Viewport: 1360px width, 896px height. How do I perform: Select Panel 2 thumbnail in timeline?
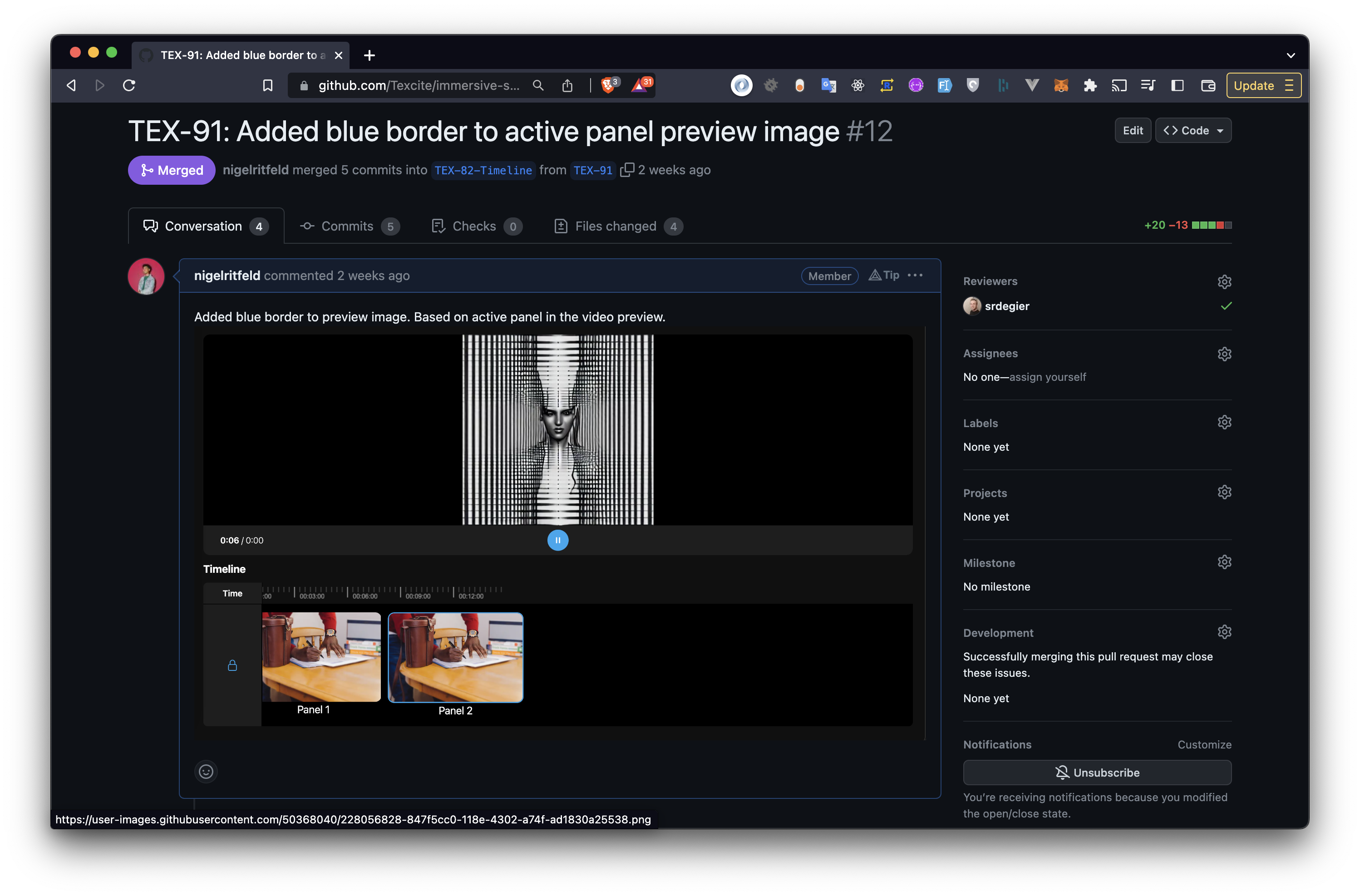(455, 657)
